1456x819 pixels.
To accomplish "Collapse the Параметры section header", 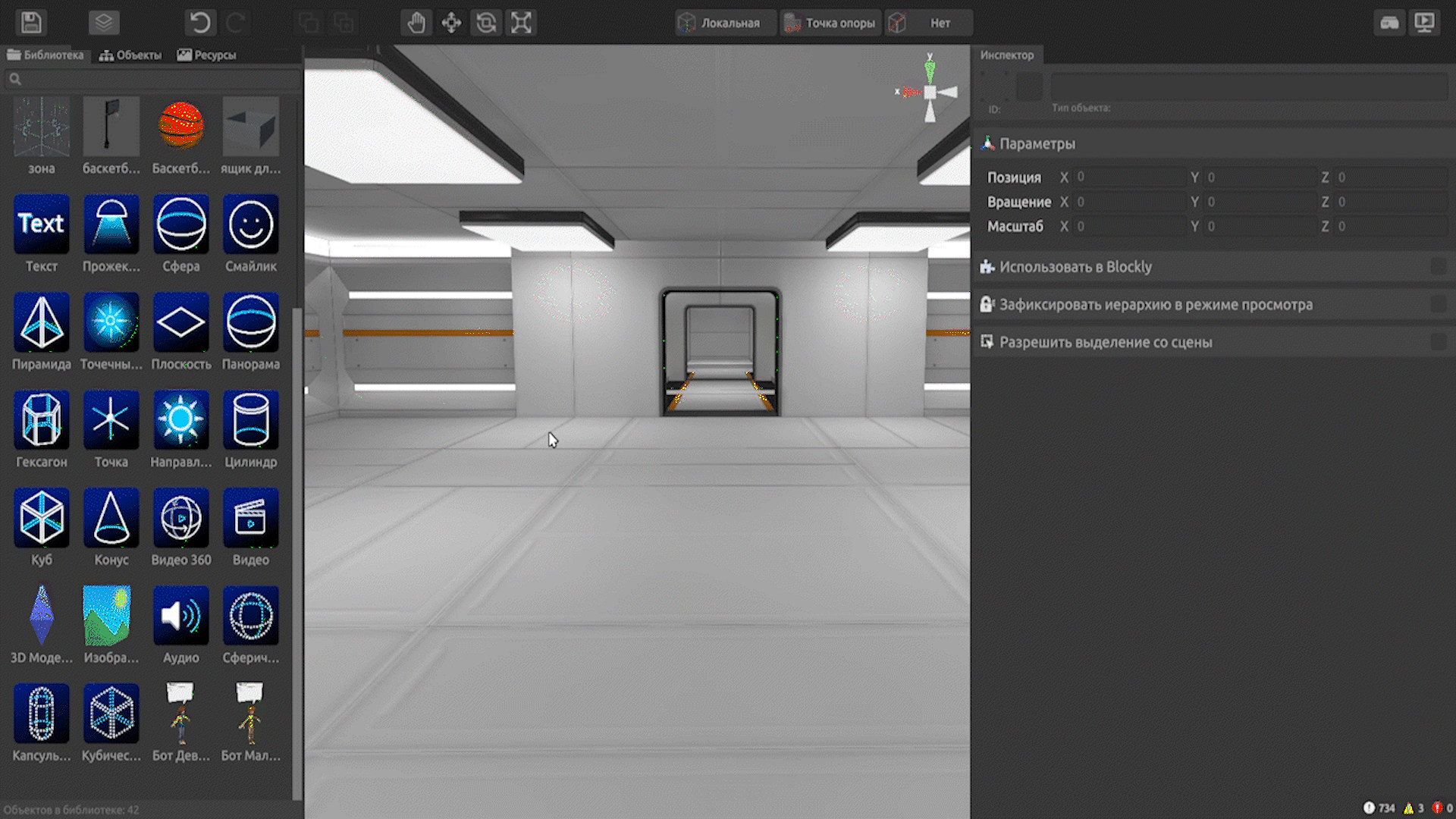I will (x=1037, y=143).
